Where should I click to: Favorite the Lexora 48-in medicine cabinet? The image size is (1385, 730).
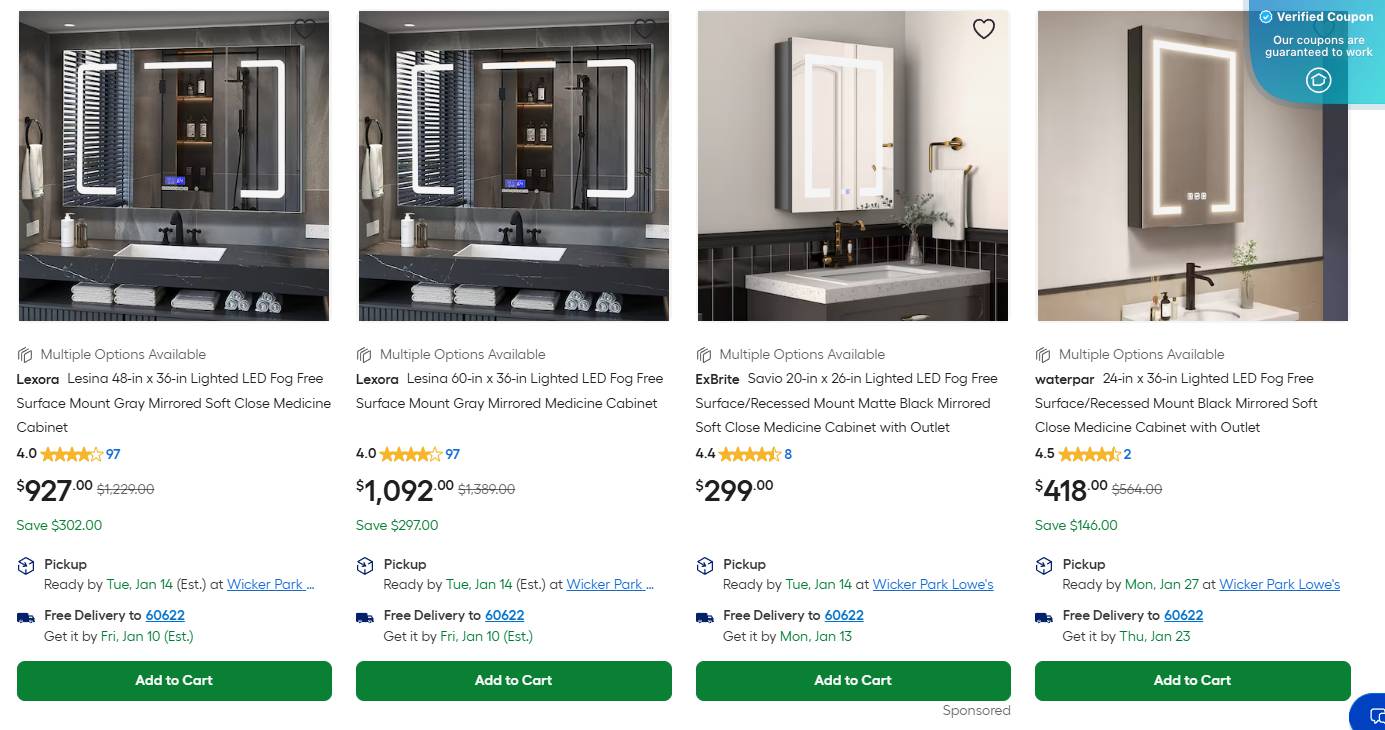coord(304,29)
